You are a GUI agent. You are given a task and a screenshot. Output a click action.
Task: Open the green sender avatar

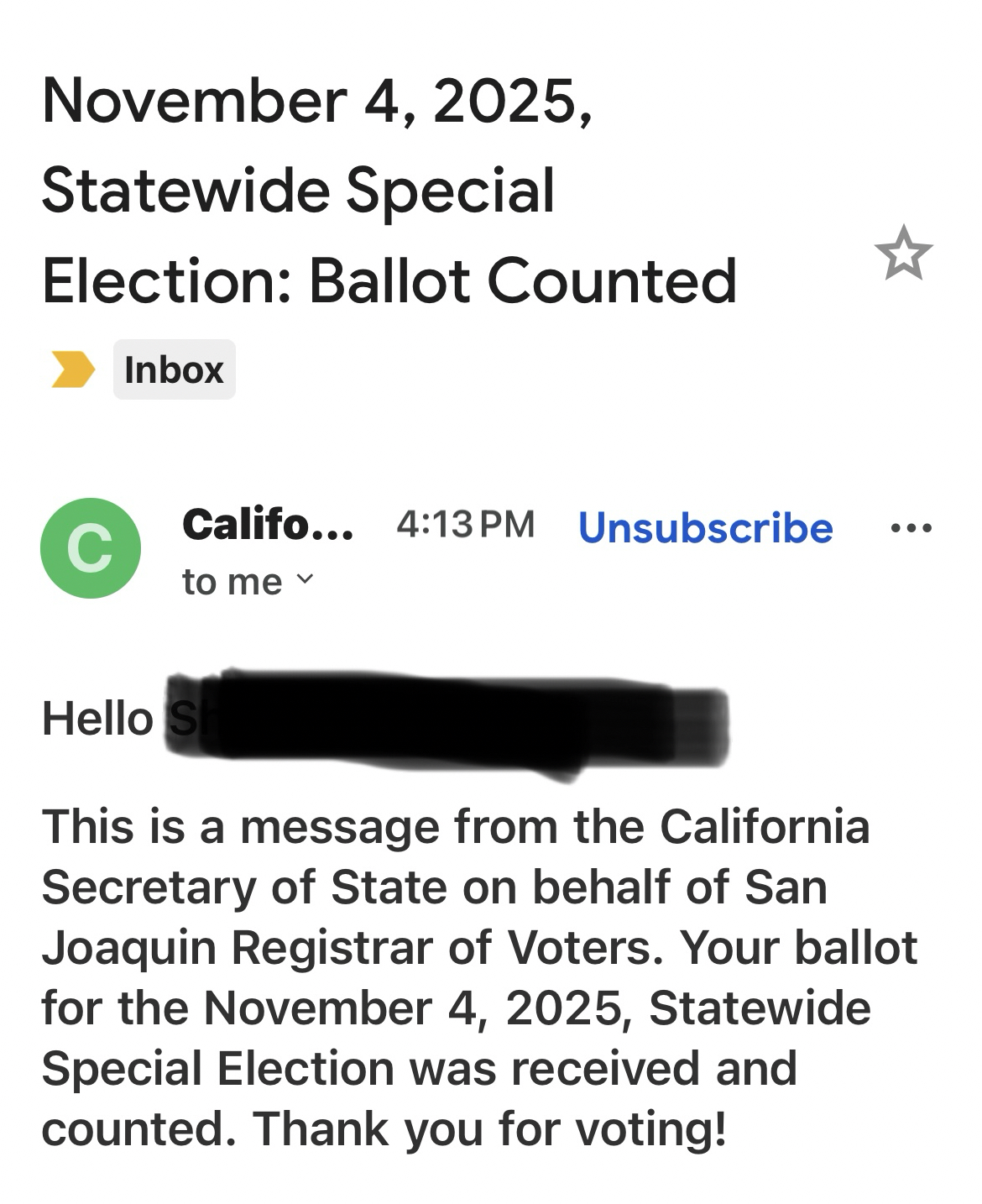(91, 547)
